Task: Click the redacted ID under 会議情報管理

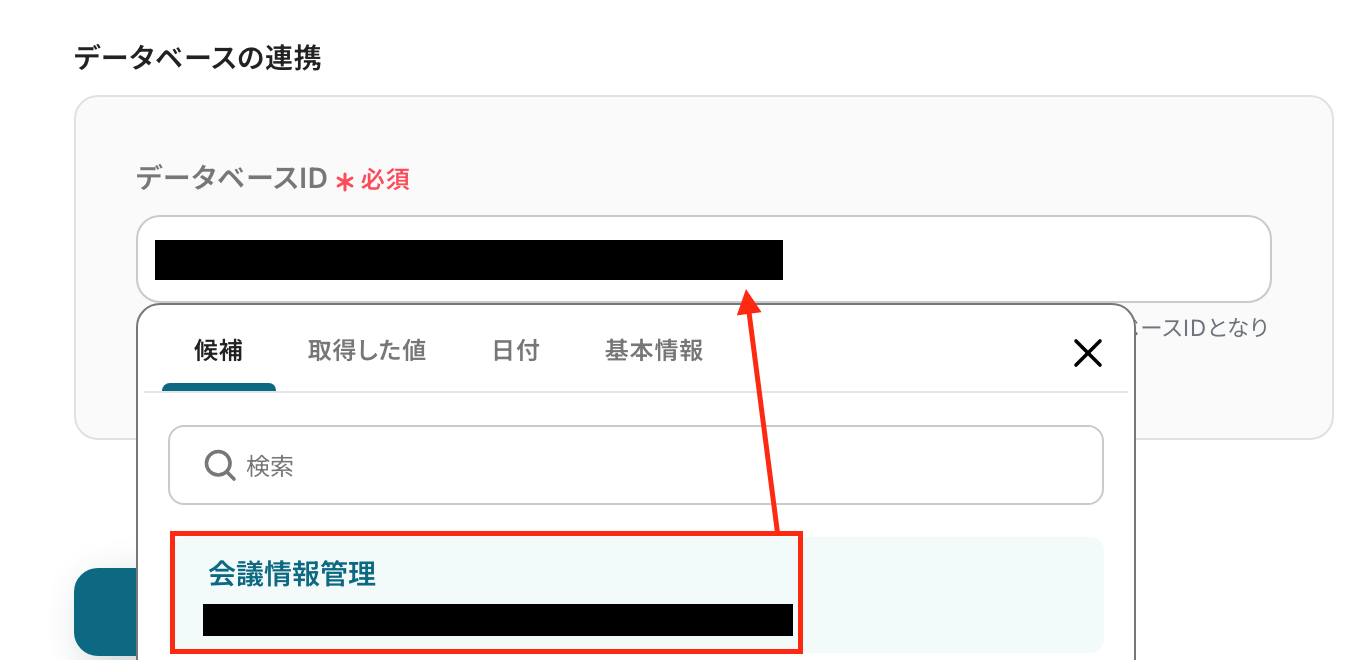Action: click(498, 620)
